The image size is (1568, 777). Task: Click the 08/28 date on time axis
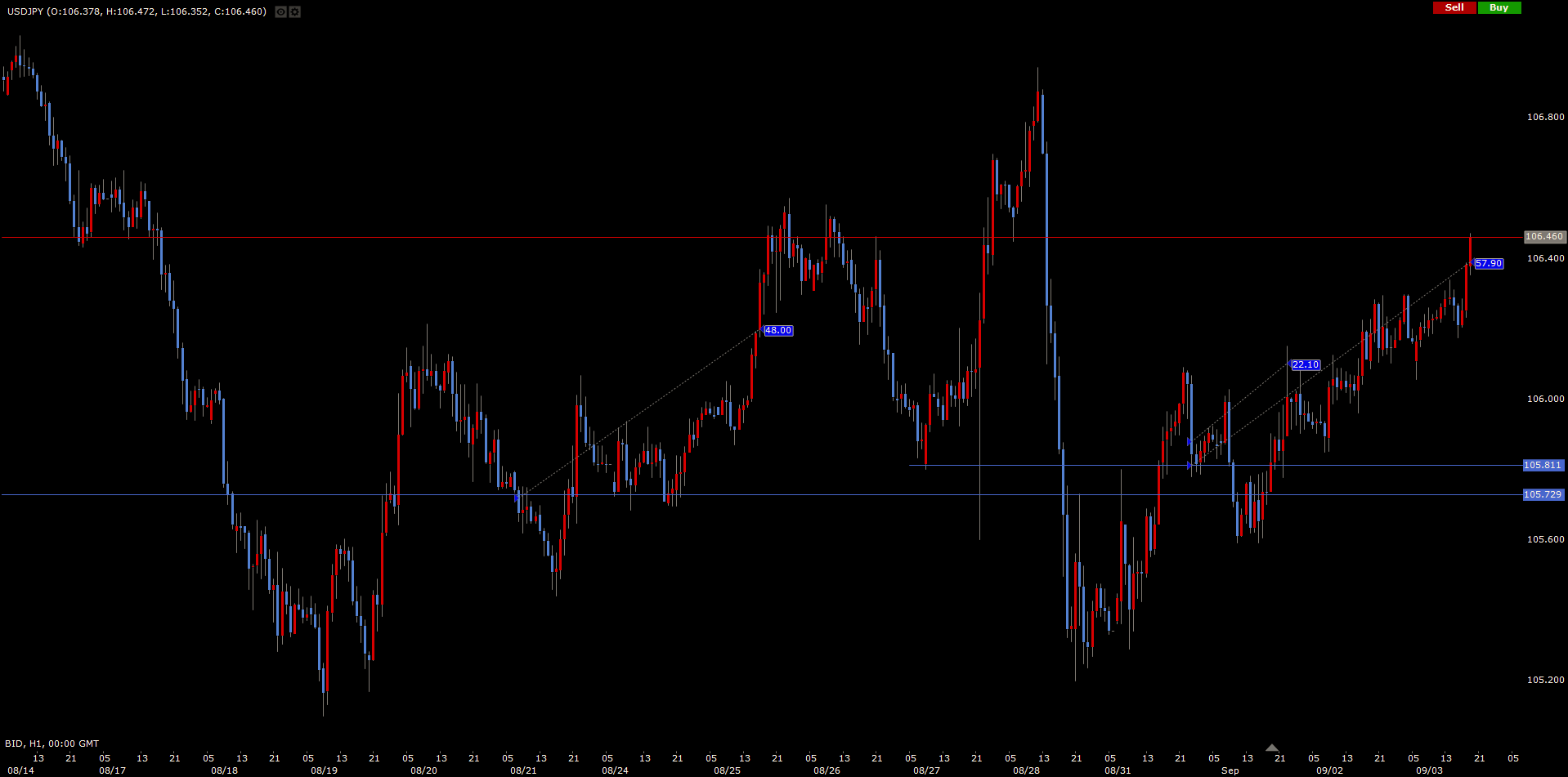tap(1026, 771)
